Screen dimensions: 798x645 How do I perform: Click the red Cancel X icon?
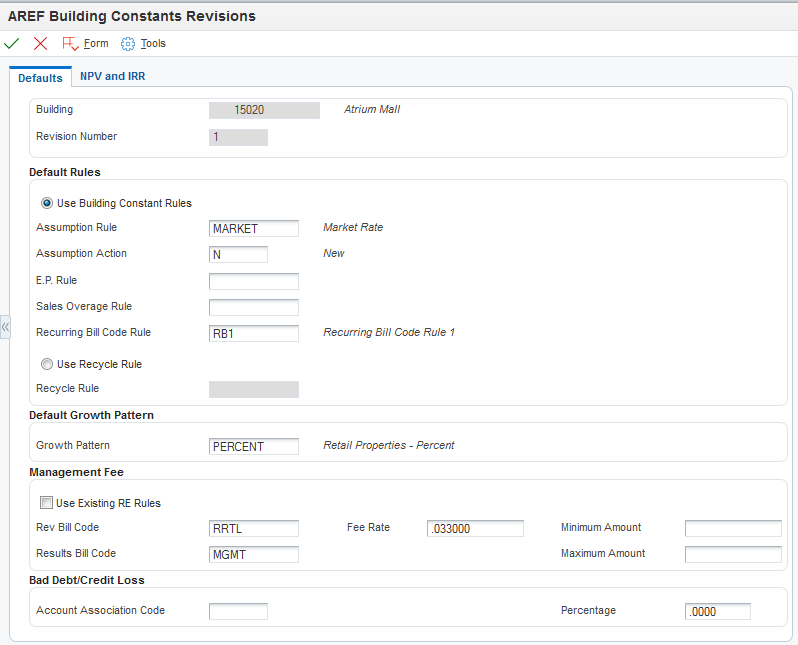click(40, 44)
